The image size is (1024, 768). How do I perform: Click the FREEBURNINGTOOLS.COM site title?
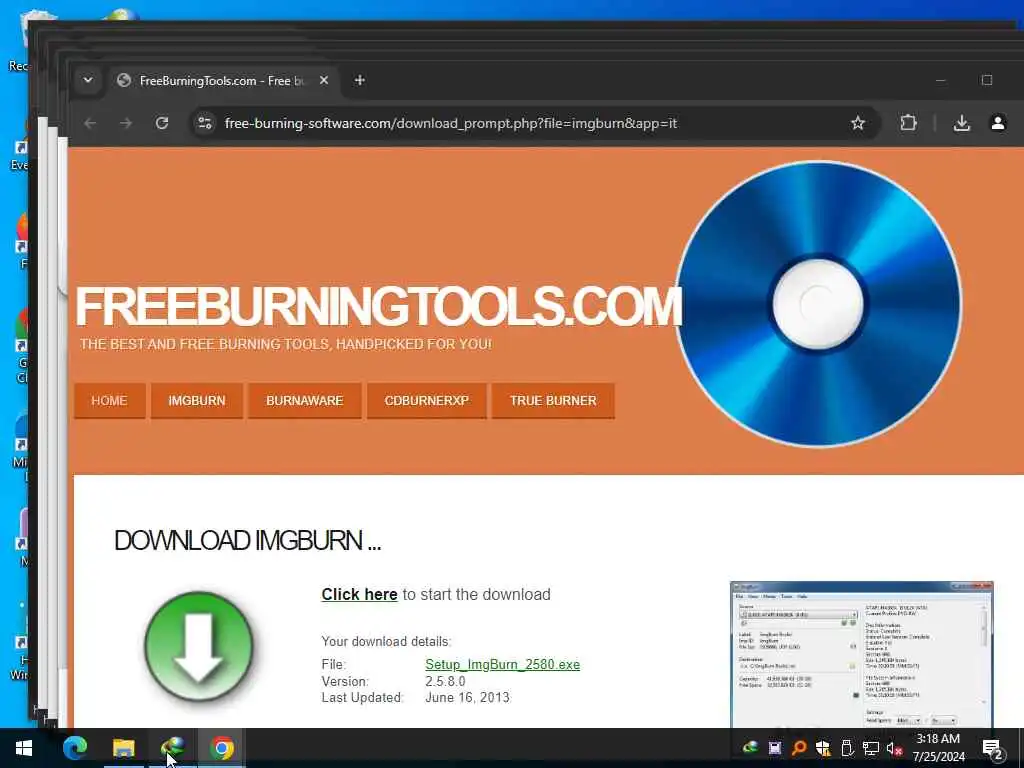click(x=378, y=306)
